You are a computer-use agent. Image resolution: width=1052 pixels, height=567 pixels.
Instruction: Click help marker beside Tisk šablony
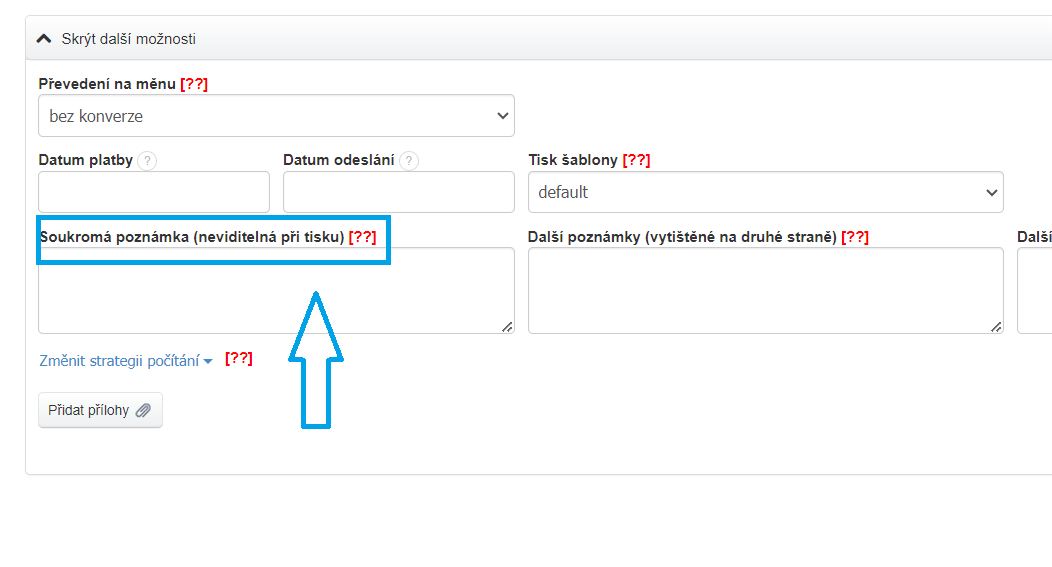(636, 160)
